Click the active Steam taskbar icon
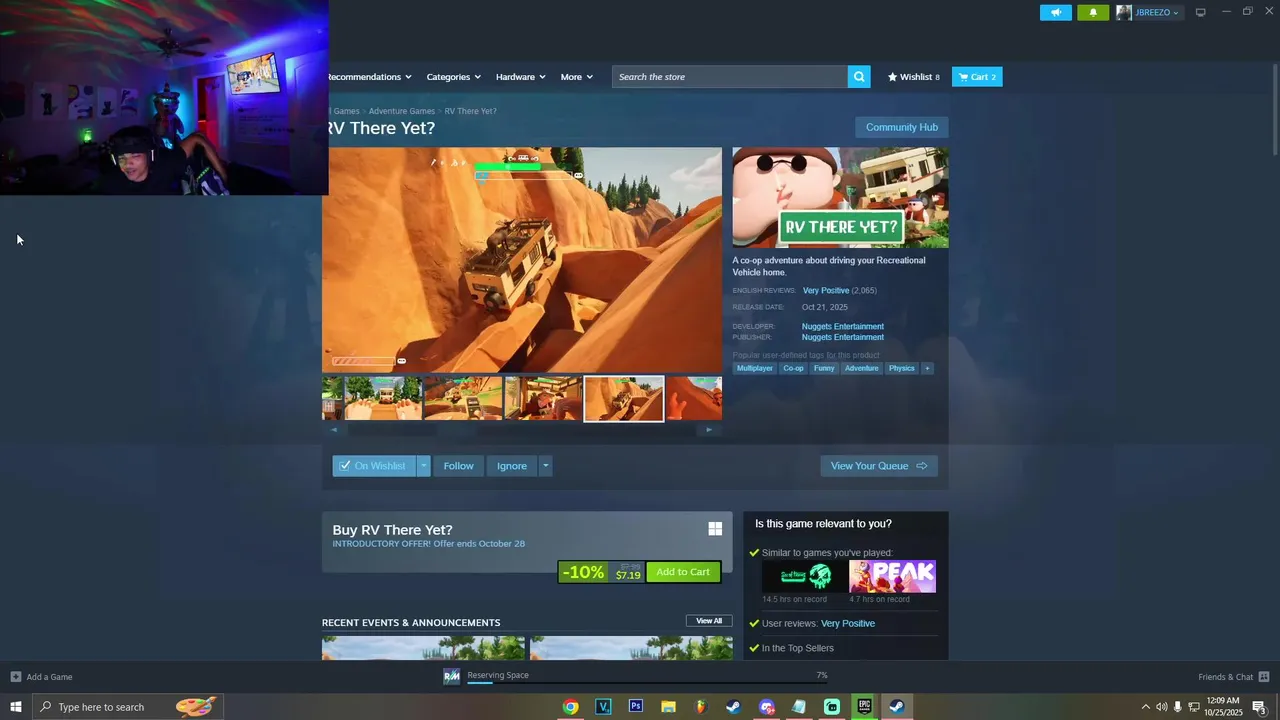1280x720 pixels. click(897, 707)
